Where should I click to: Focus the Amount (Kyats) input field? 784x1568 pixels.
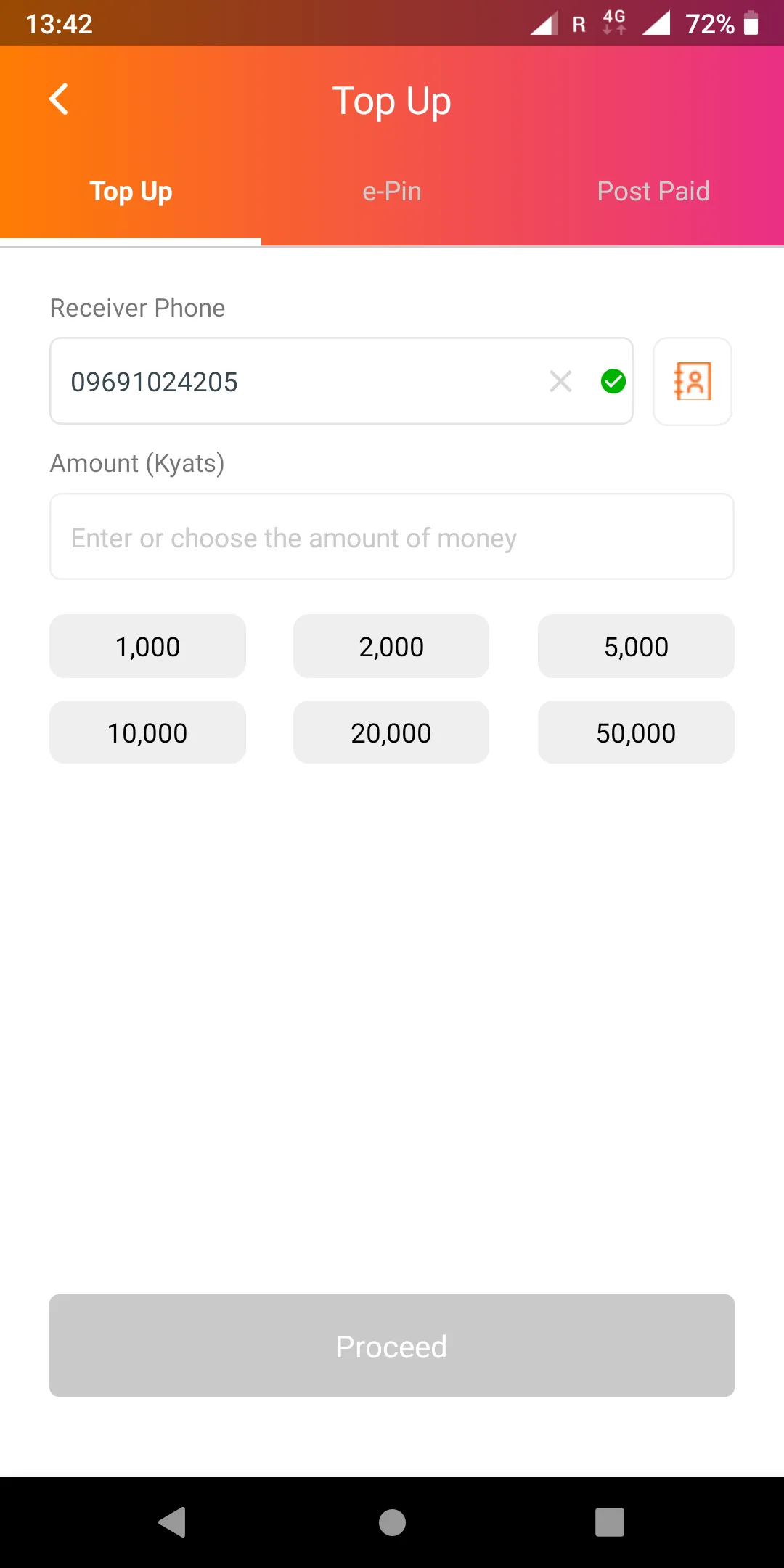[x=392, y=537]
